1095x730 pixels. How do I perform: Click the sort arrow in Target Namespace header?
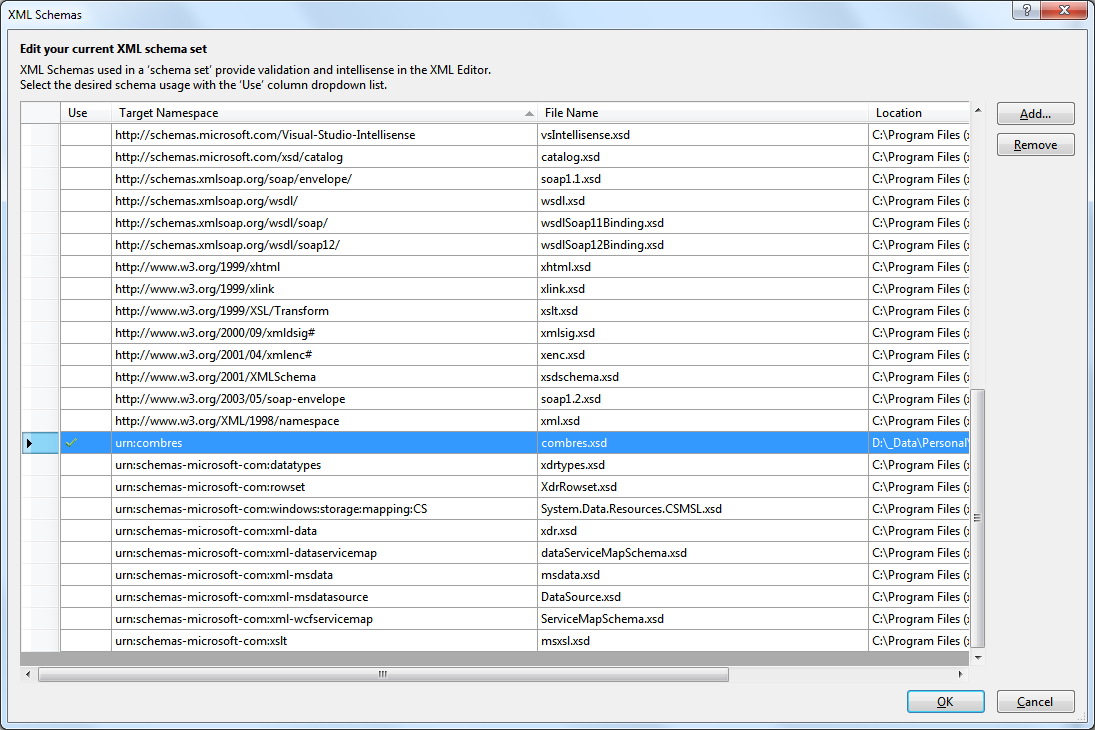point(529,113)
